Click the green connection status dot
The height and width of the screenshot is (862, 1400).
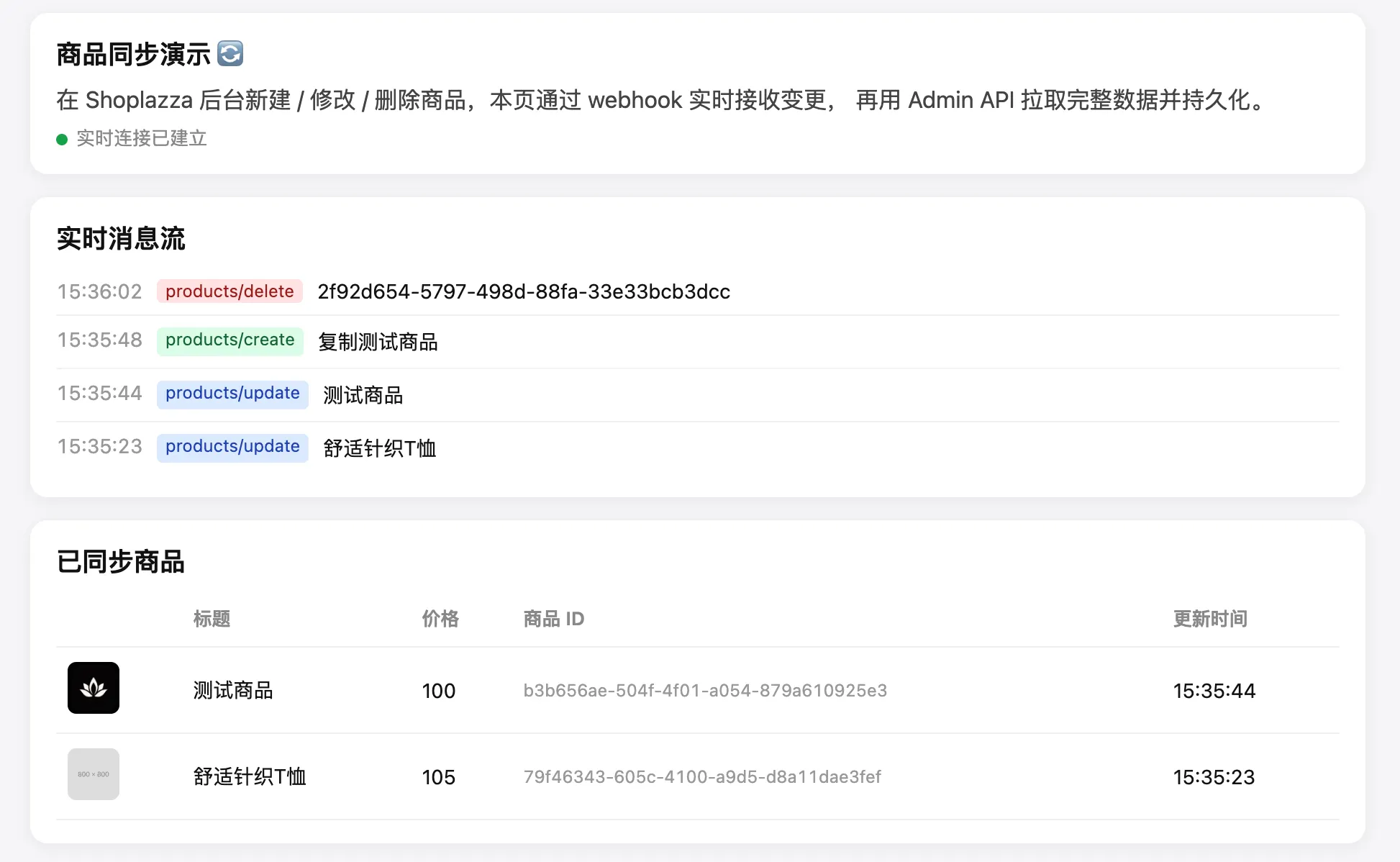tap(62, 140)
